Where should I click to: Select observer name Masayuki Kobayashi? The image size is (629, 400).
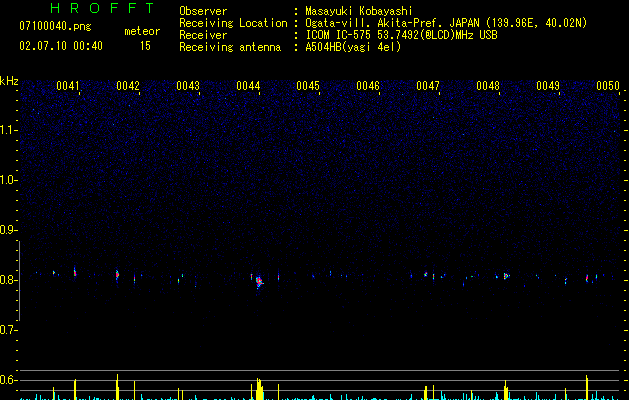(x=359, y=11)
